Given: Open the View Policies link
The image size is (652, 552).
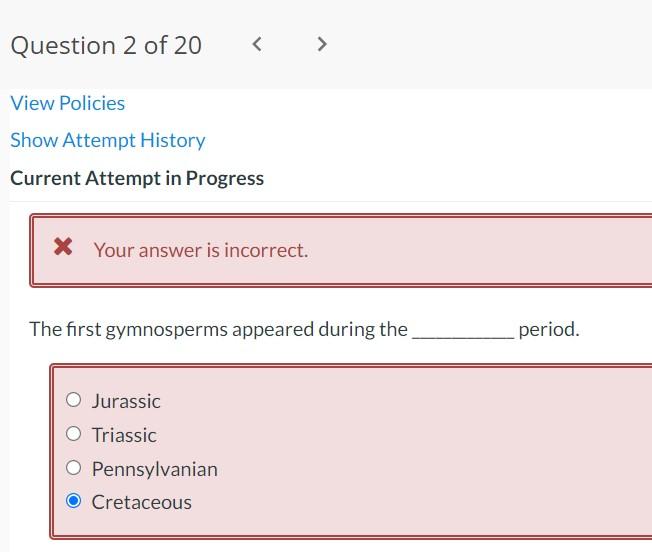Looking at the screenshot, I should (67, 103).
